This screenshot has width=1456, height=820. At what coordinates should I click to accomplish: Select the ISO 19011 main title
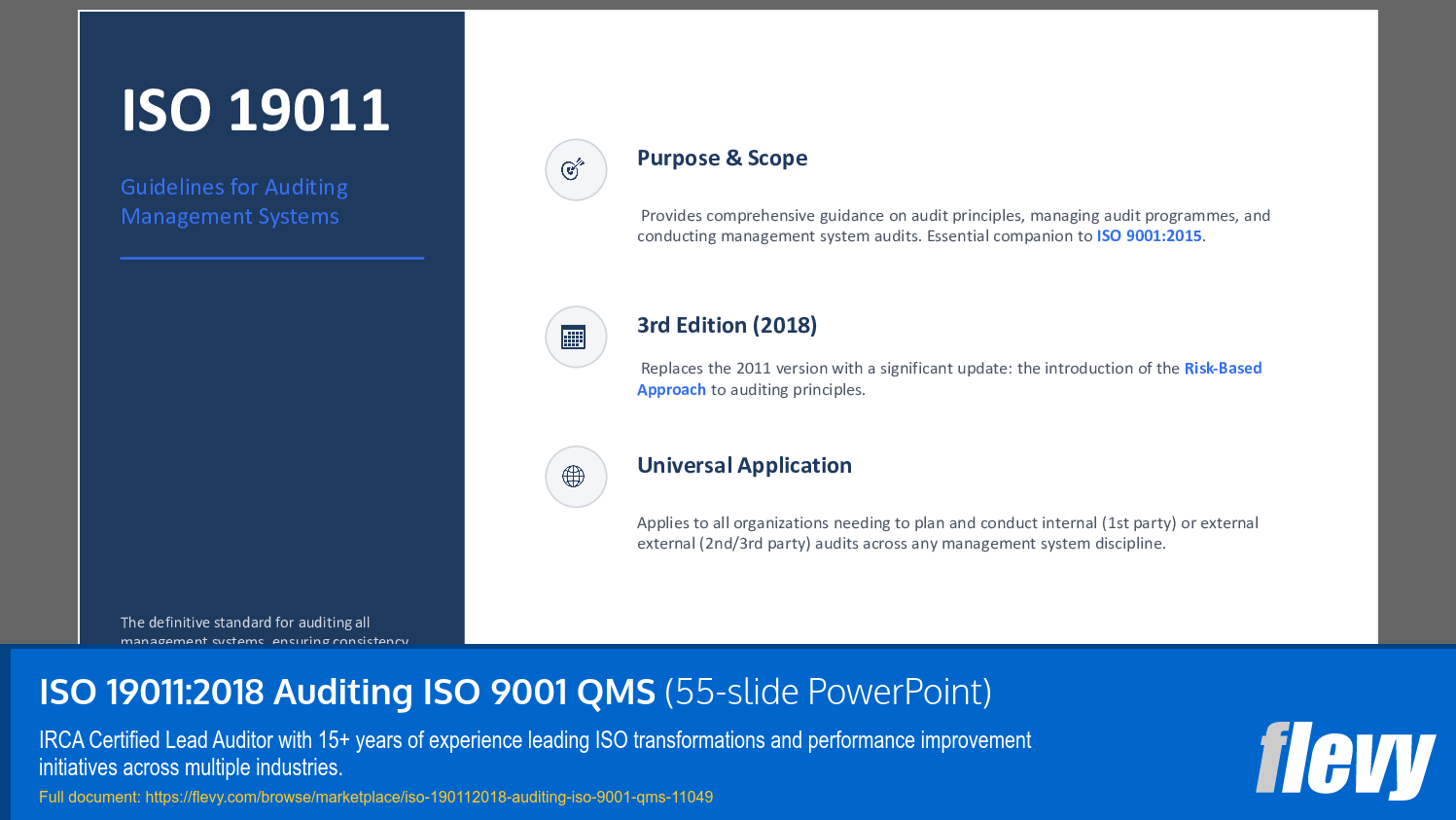[x=256, y=109]
